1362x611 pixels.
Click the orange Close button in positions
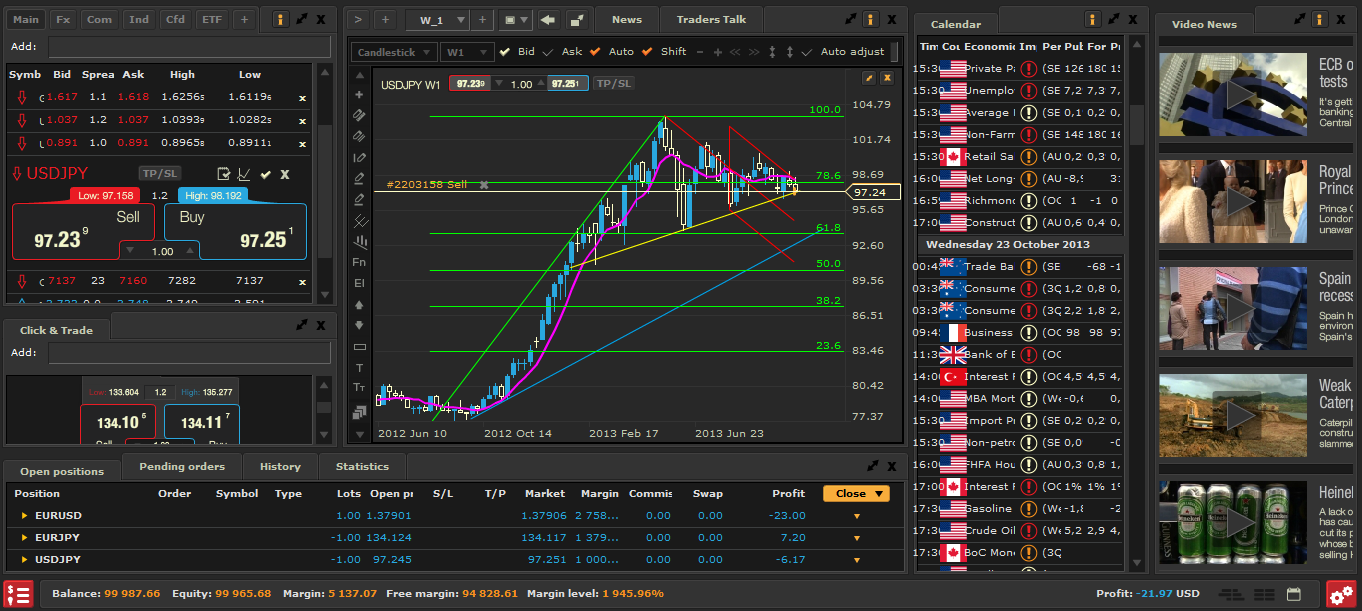(x=856, y=494)
